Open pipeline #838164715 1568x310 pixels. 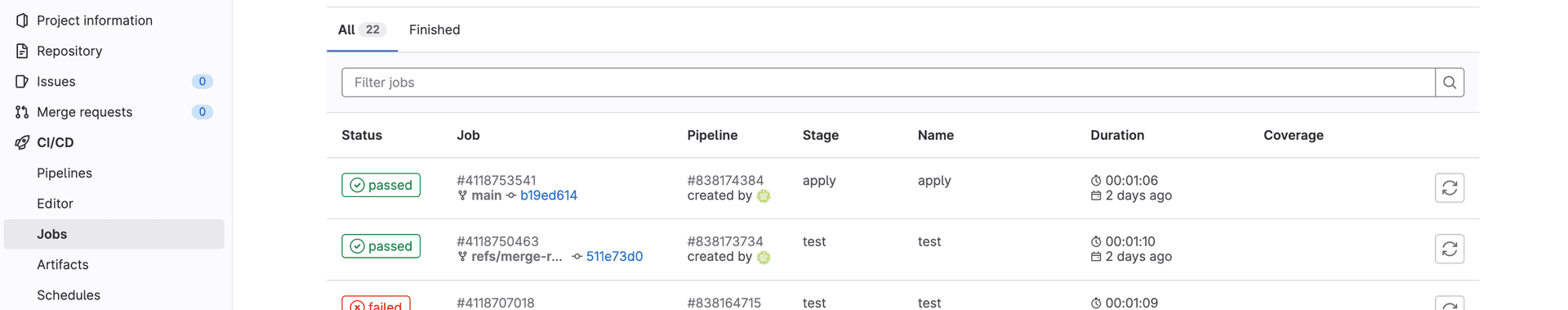(x=724, y=303)
